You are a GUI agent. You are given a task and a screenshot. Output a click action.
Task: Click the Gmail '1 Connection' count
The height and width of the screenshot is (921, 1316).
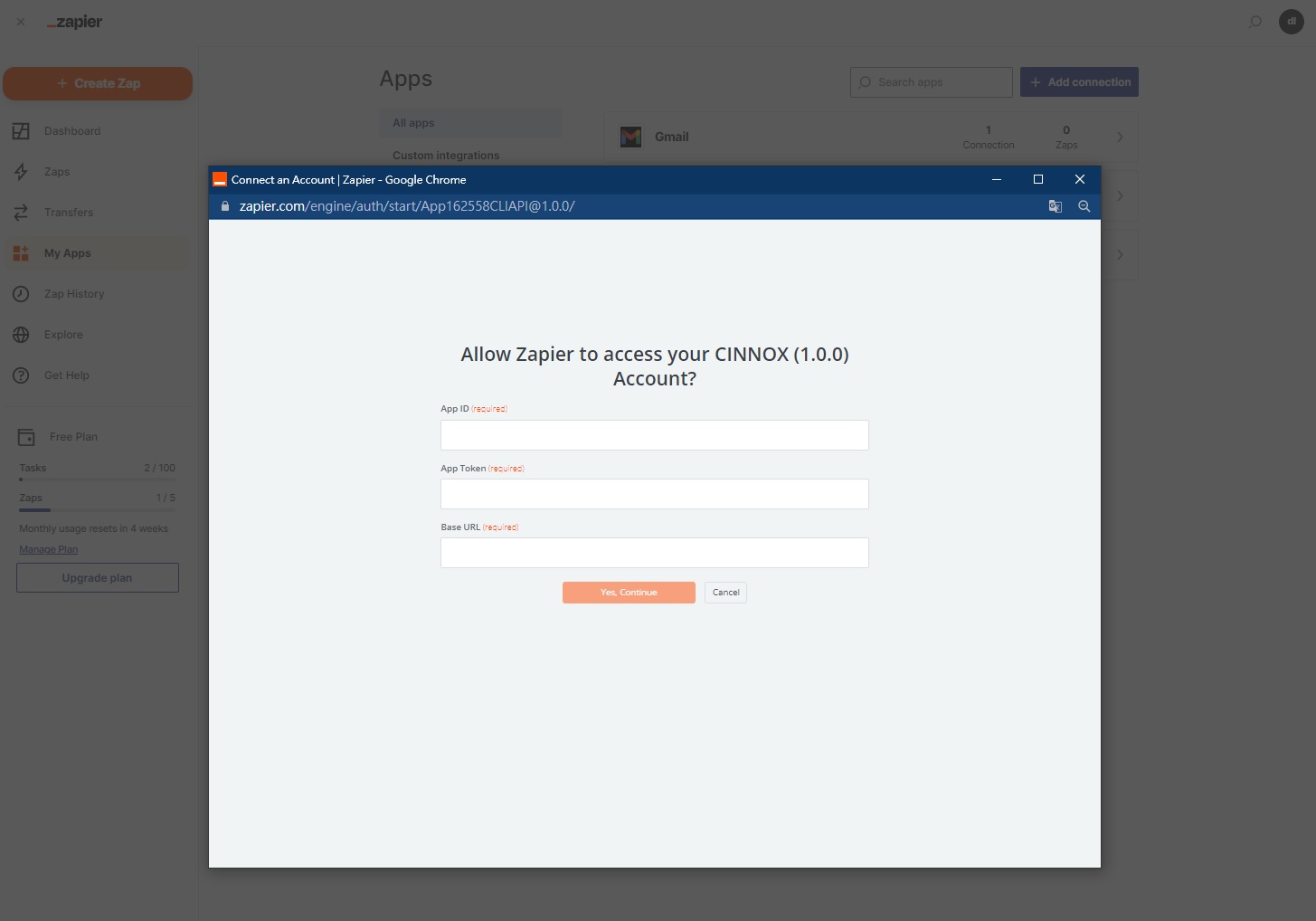989,137
